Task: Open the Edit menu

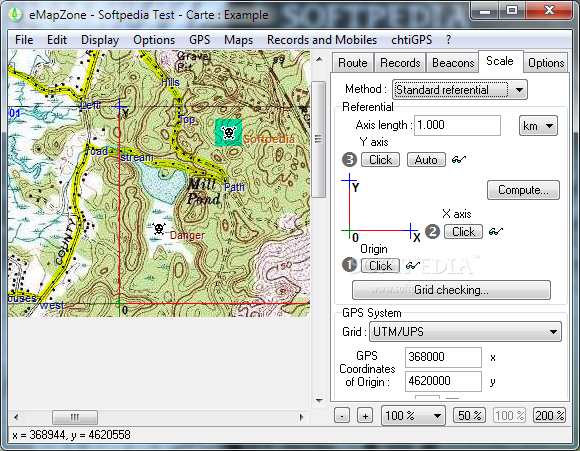Action: click(57, 40)
